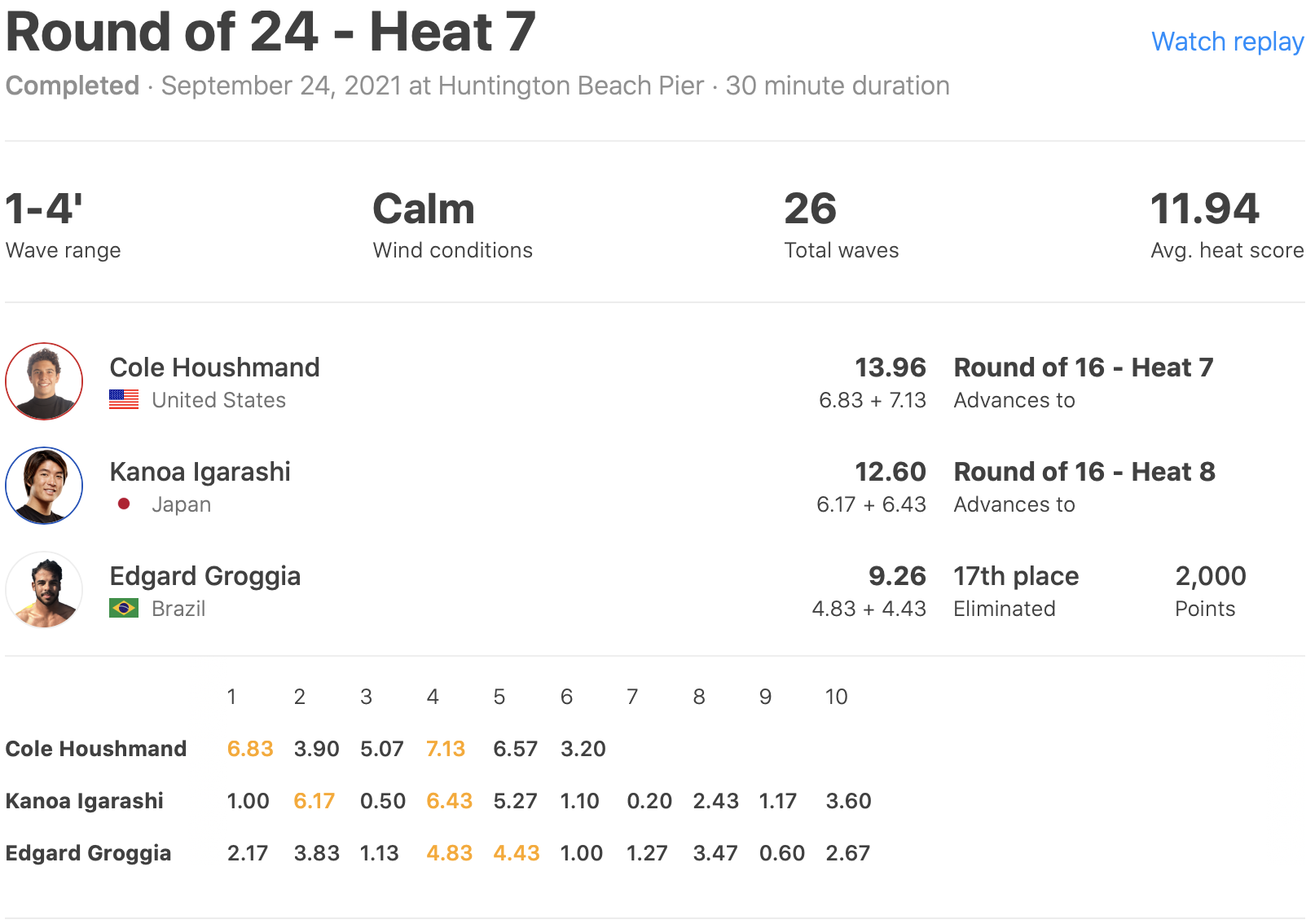Click Cole Houshmand's 7.13 wave score
The image size is (1315, 924).
(446, 749)
